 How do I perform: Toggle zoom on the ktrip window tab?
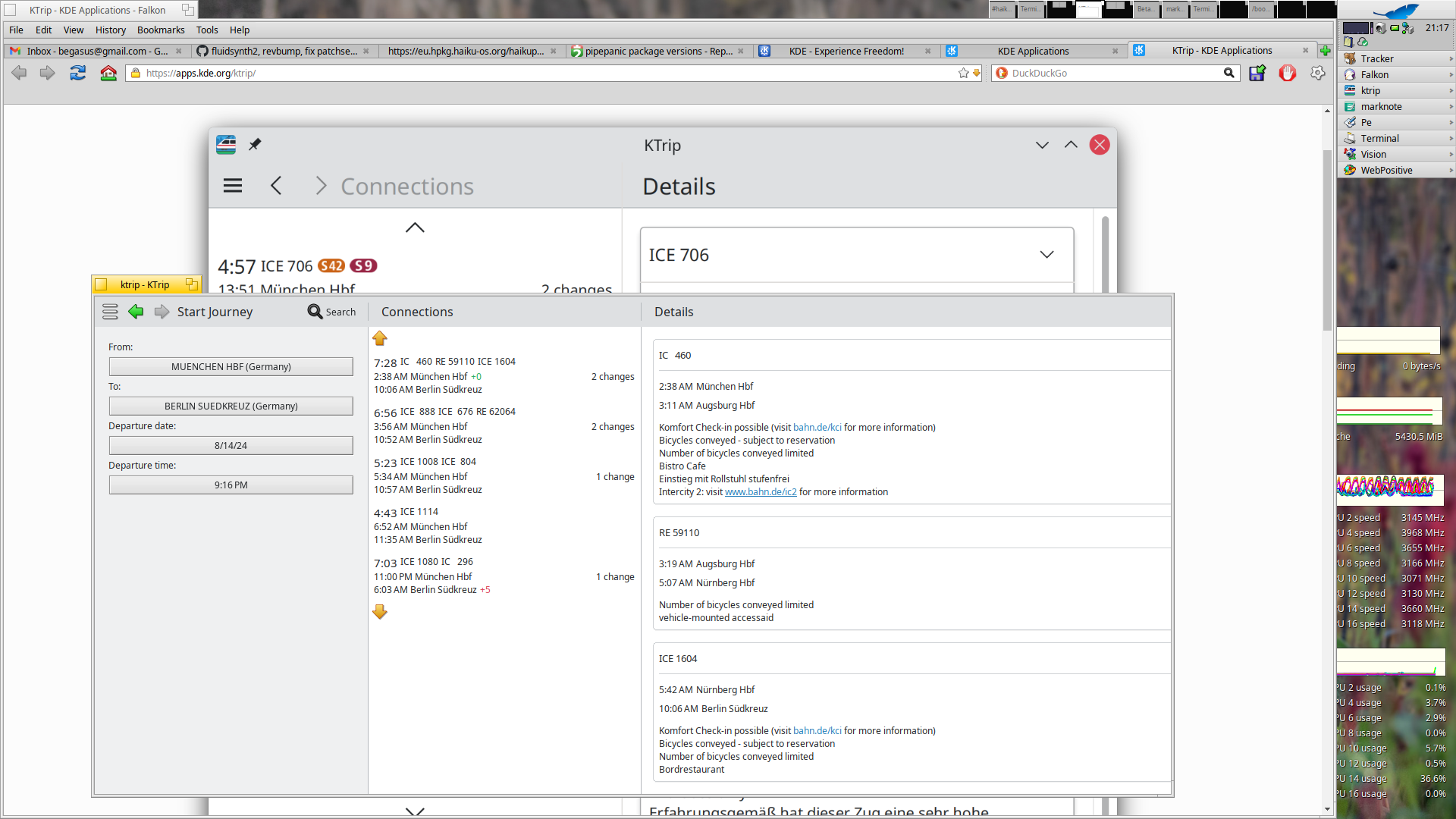(x=192, y=284)
